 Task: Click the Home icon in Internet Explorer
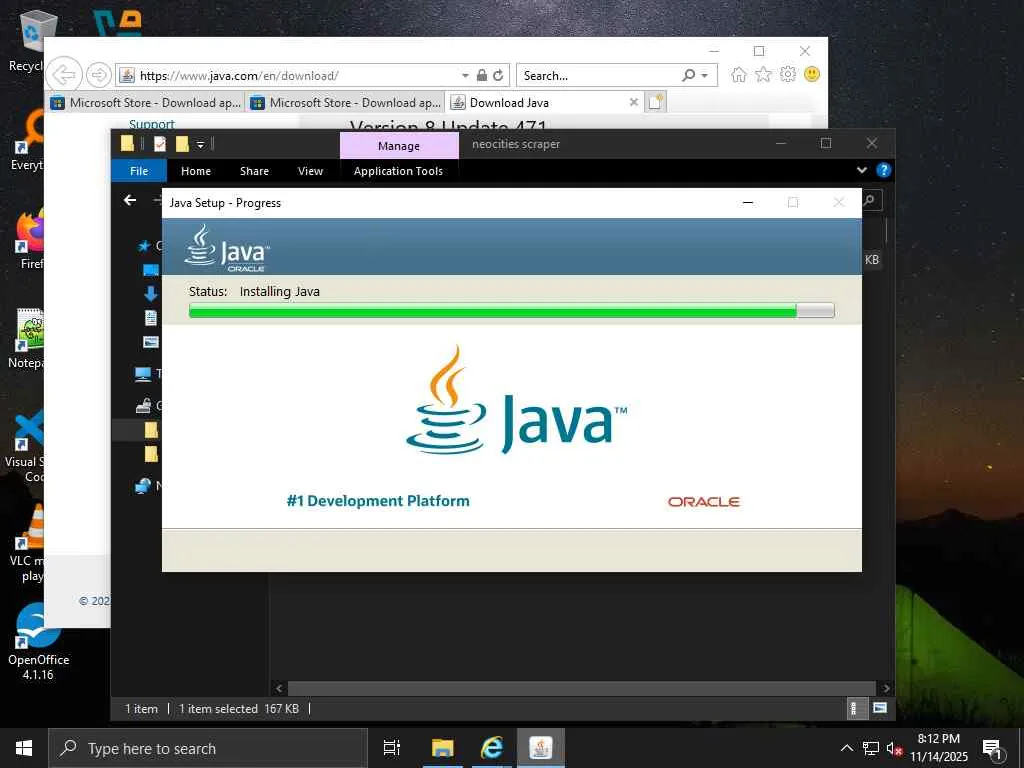click(739, 74)
